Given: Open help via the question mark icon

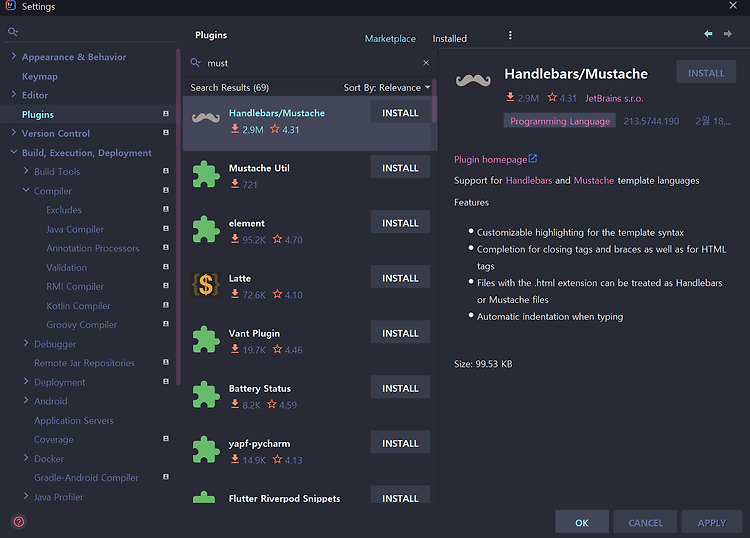Looking at the screenshot, I should tap(19, 521).
